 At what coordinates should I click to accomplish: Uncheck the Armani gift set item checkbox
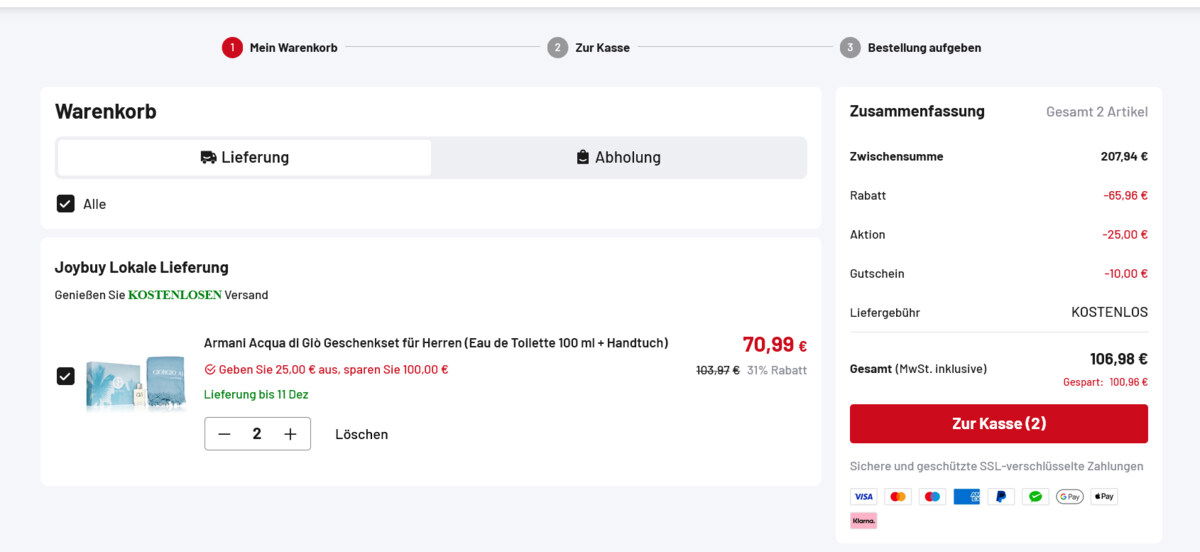point(66,376)
